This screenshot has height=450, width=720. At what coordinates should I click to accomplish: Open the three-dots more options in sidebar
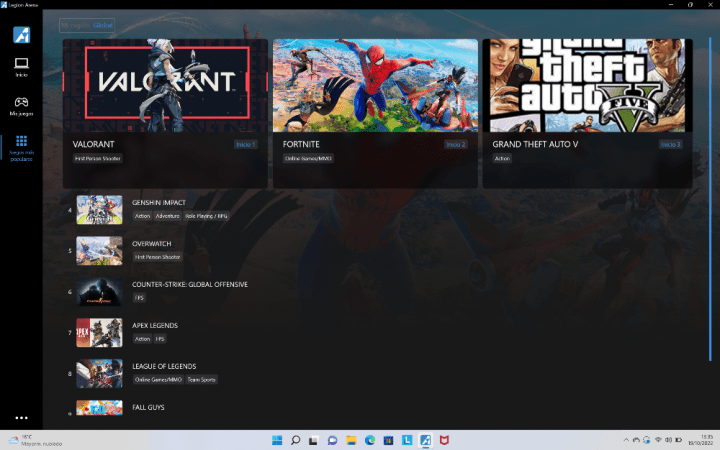[22, 418]
